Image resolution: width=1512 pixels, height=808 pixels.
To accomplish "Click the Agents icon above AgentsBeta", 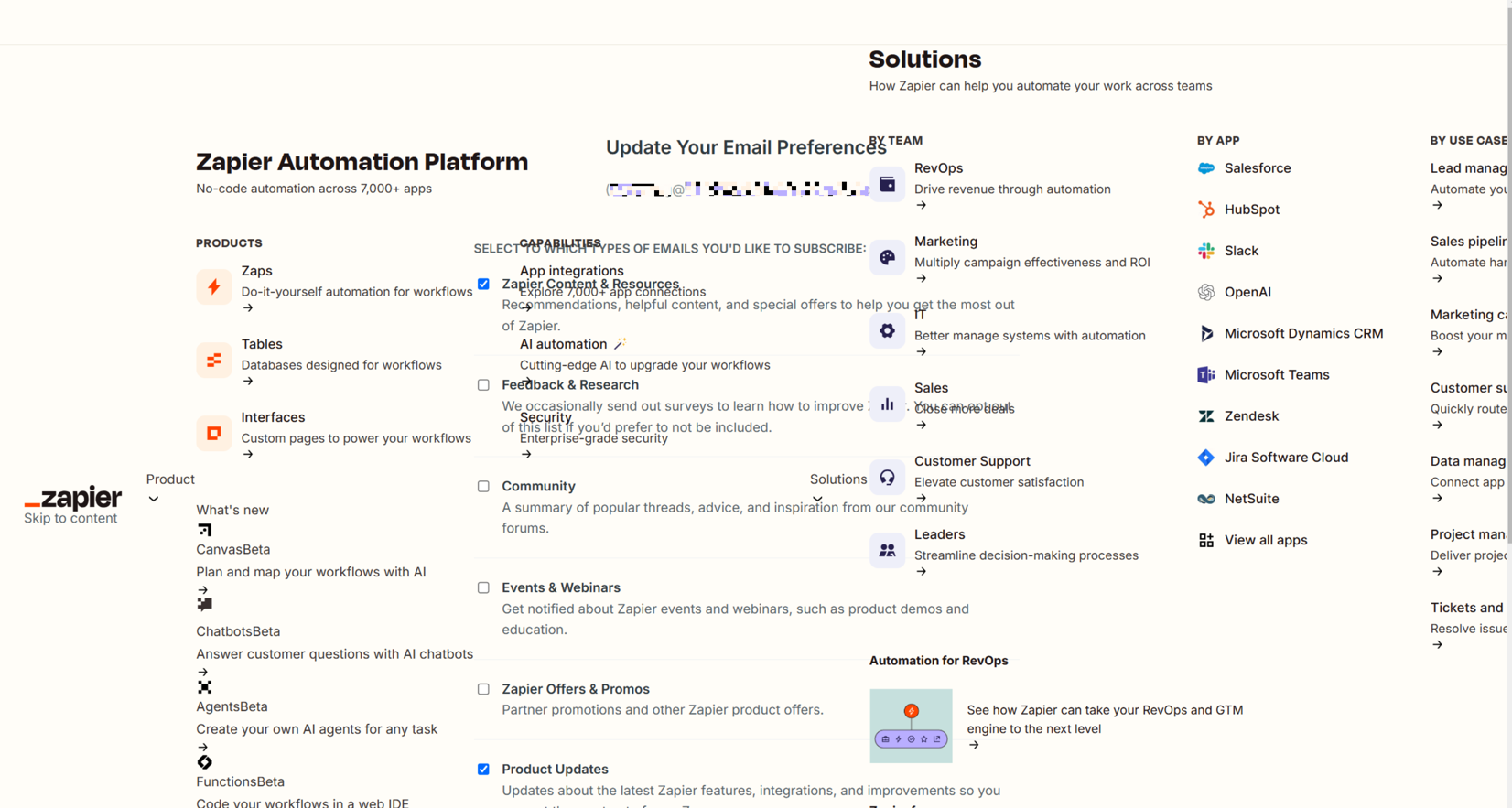I will pos(204,687).
